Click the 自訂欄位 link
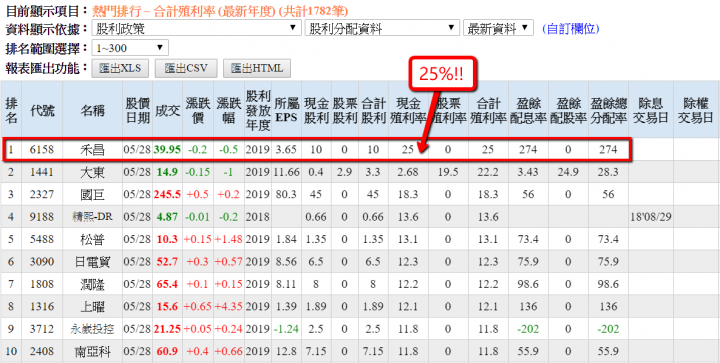 (x=571, y=28)
